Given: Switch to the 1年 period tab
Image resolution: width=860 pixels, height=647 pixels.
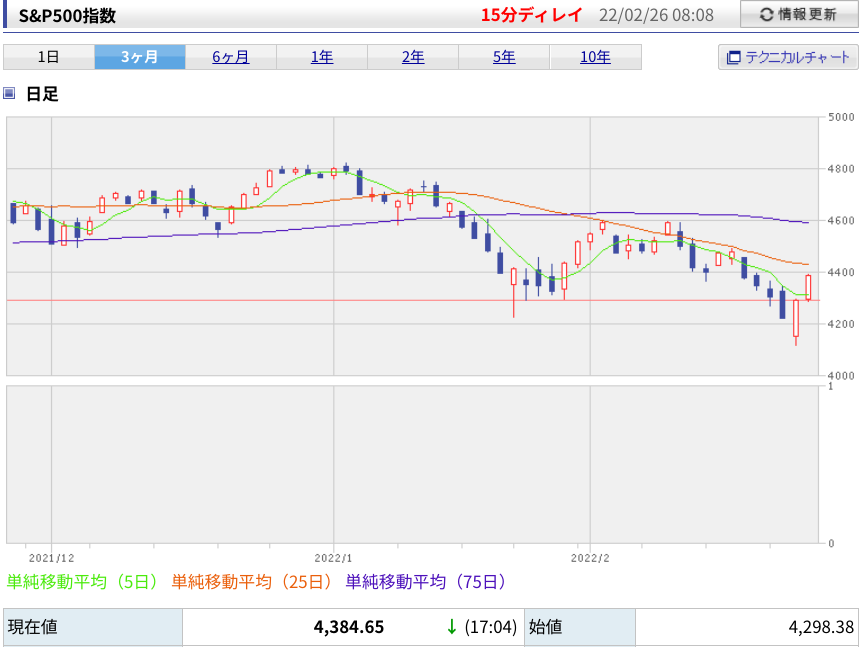Looking at the screenshot, I should pos(322,57).
